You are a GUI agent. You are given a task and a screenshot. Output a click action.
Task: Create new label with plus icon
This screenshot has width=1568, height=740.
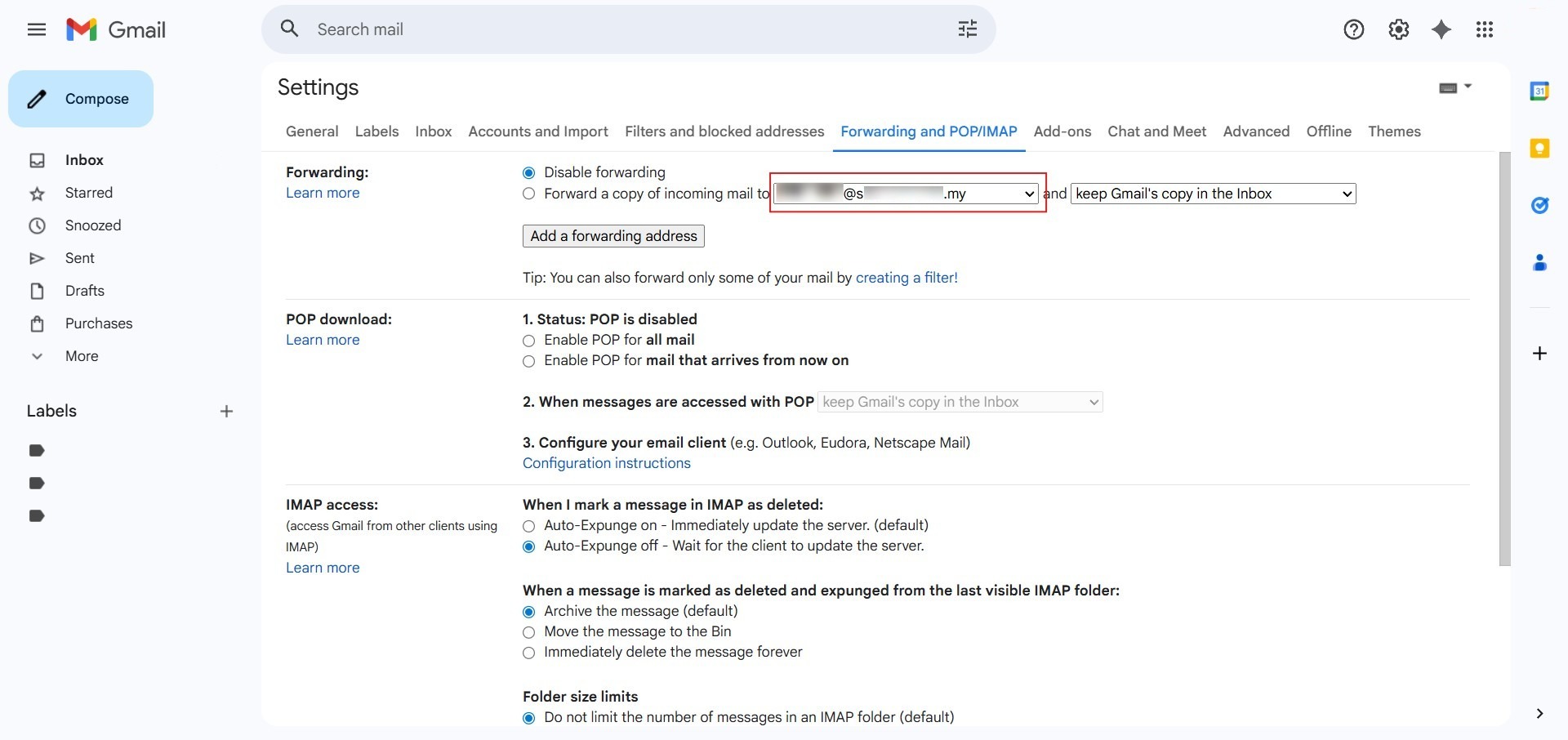pyautogui.click(x=226, y=412)
